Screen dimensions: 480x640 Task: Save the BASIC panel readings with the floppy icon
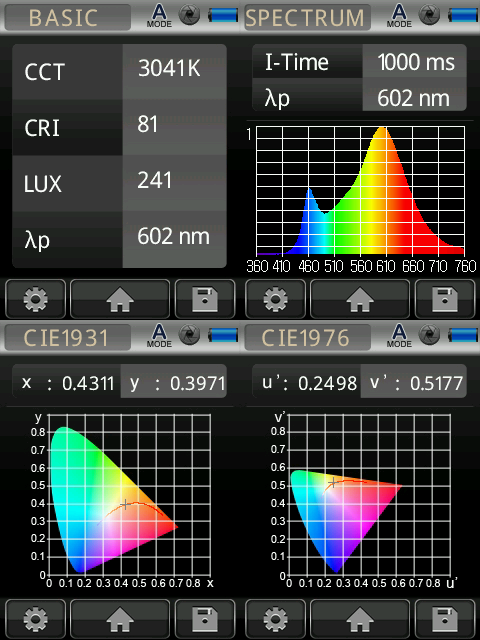click(205, 299)
